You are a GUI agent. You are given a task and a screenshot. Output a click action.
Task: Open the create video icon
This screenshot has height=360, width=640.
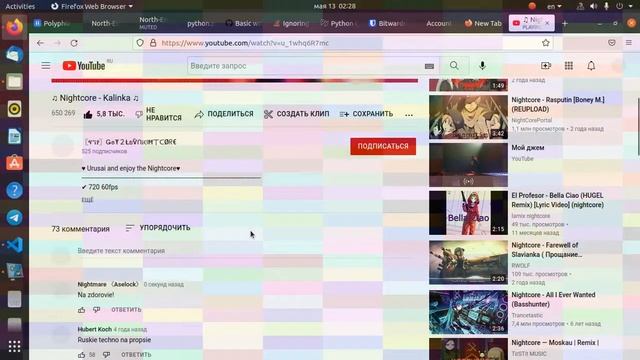click(x=546, y=66)
